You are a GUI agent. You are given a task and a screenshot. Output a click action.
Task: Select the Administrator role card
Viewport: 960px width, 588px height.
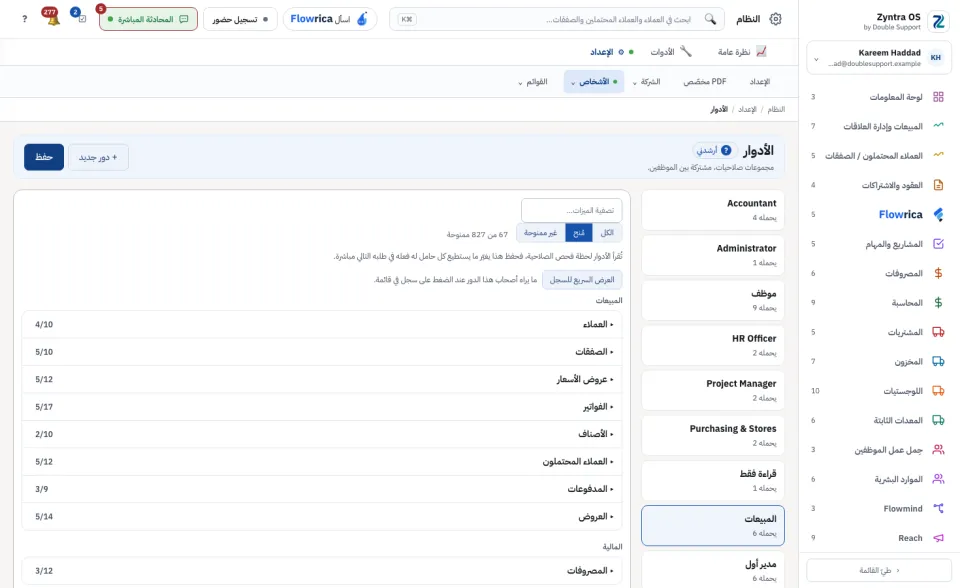coord(713,255)
